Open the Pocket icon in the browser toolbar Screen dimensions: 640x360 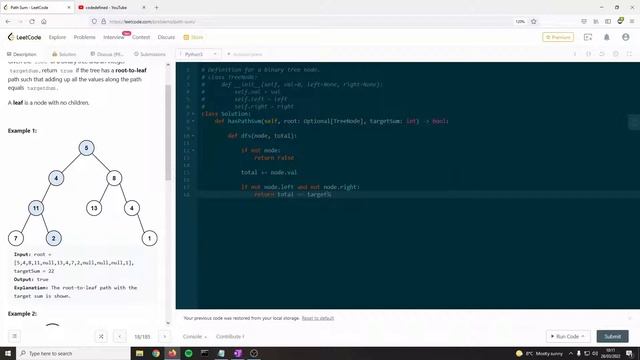click(x=584, y=21)
